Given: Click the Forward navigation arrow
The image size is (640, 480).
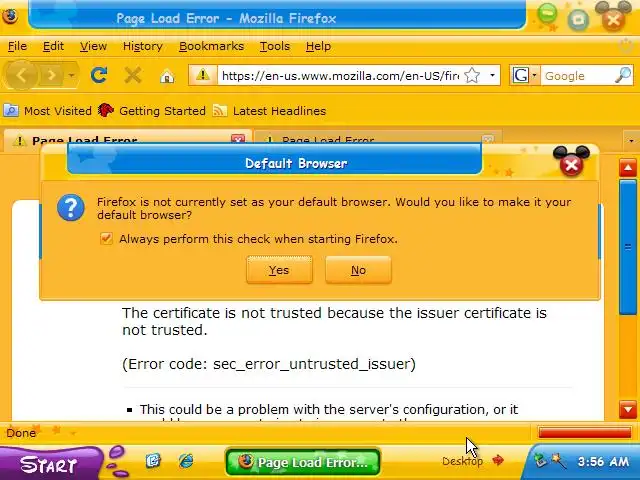Looking at the screenshot, I should click(x=51, y=76).
